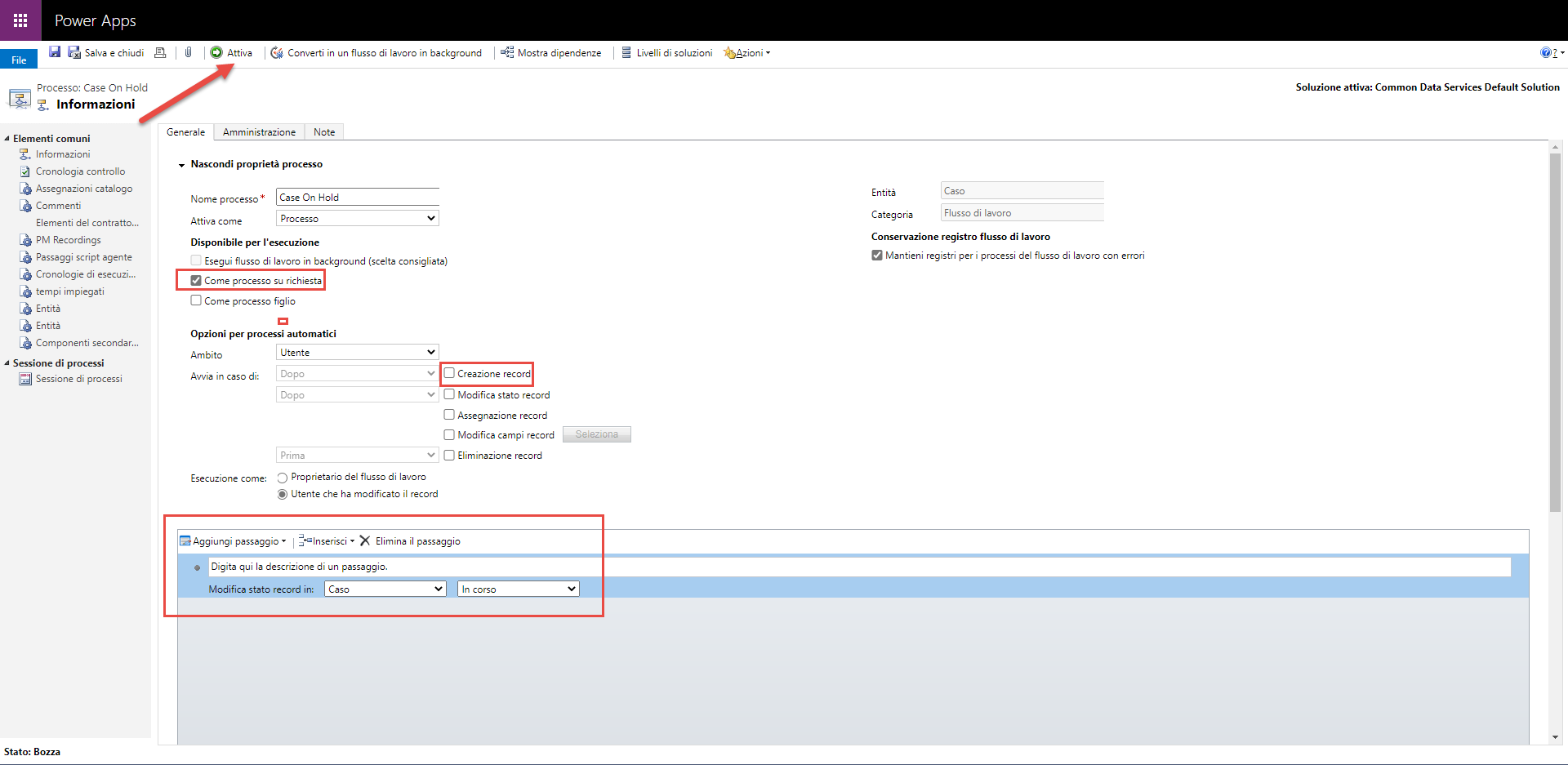1568x765 pixels.
Task: Switch to the Amministrazione tab
Action: pos(259,131)
